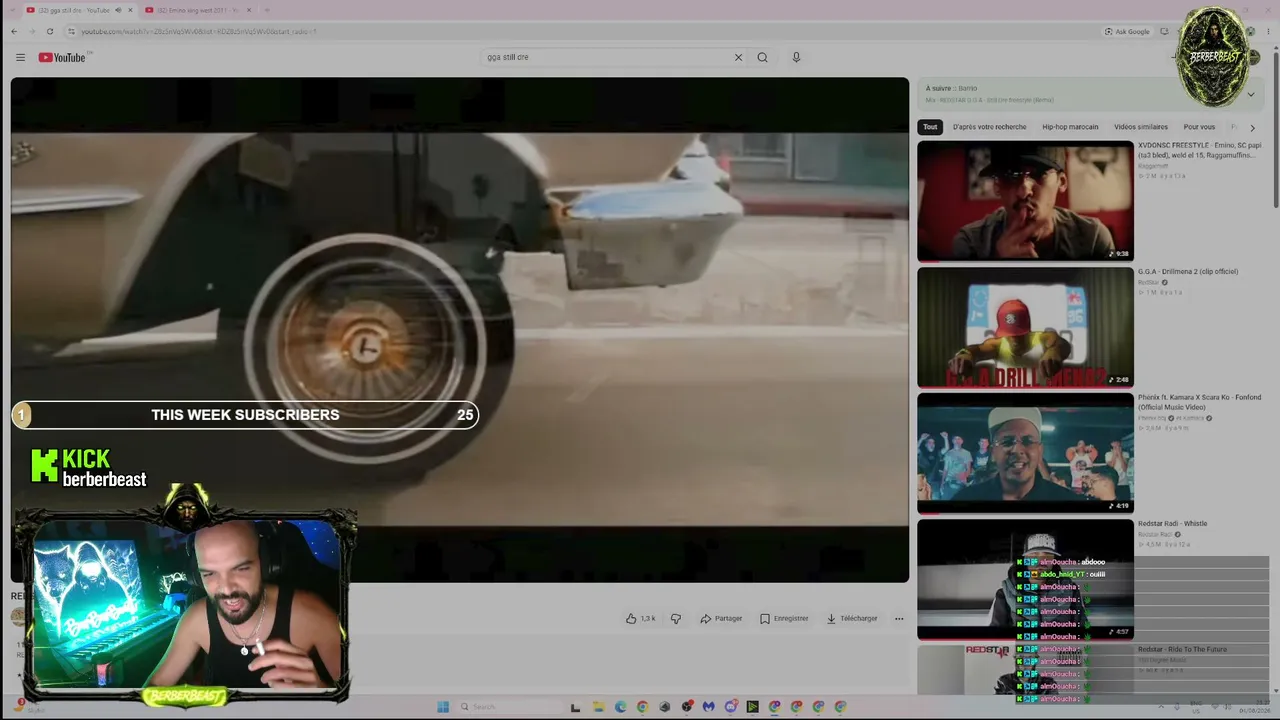This screenshot has height=720, width=1280.
Task: Go back using the browser back arrow
Action: 14,31
